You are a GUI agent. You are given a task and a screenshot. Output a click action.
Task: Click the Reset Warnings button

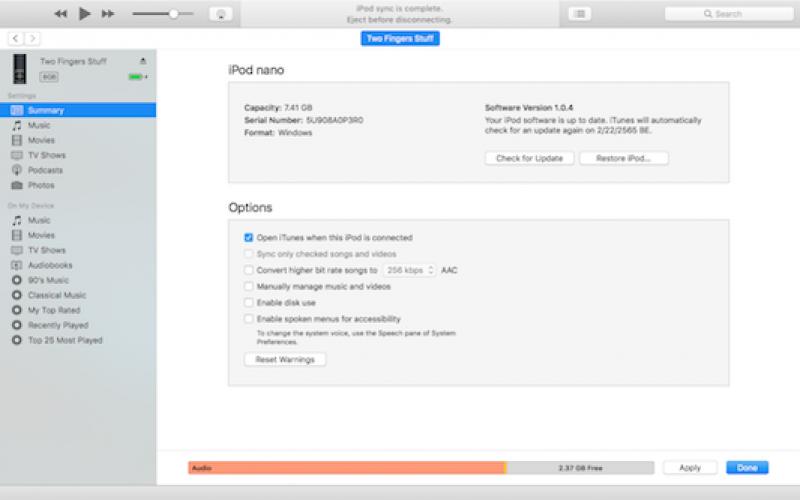(x=285, y=360)
